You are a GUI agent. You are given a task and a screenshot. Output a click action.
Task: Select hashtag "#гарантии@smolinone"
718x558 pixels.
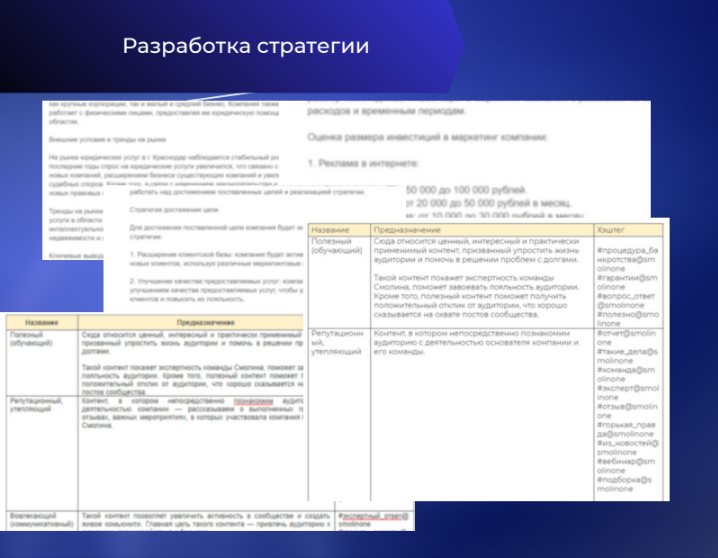(627, 282)
